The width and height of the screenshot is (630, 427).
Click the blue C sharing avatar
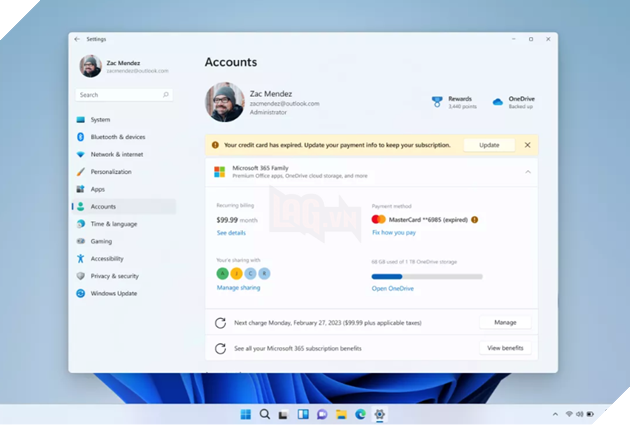click(250, 274)
